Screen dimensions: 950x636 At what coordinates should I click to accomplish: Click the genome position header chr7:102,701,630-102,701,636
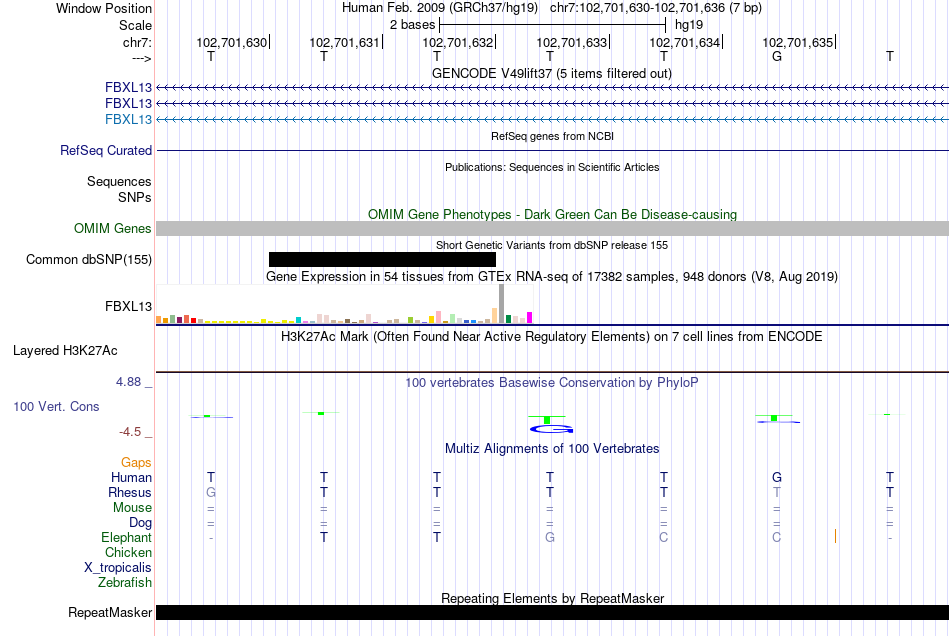coord(656,8)
